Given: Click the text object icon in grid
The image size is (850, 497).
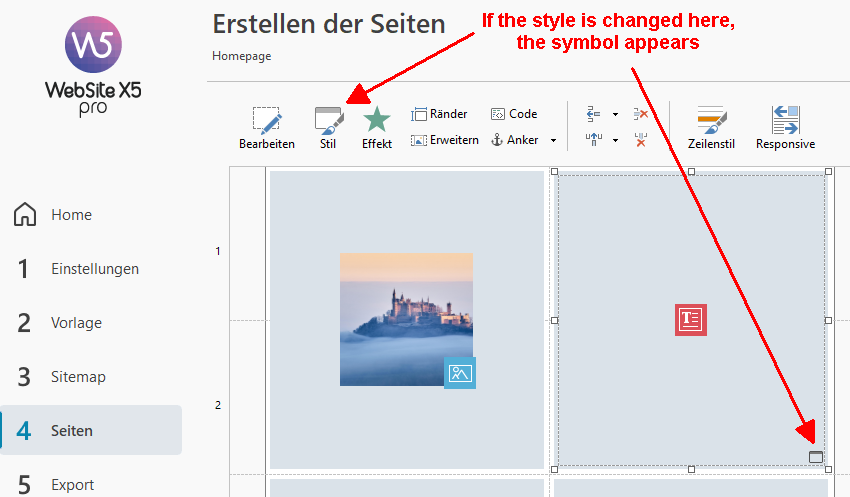Looking at the screenshot, I should 690,319.
